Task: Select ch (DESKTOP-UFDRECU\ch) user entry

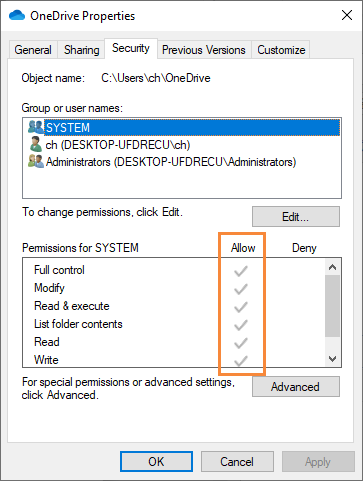Action: 118,145
